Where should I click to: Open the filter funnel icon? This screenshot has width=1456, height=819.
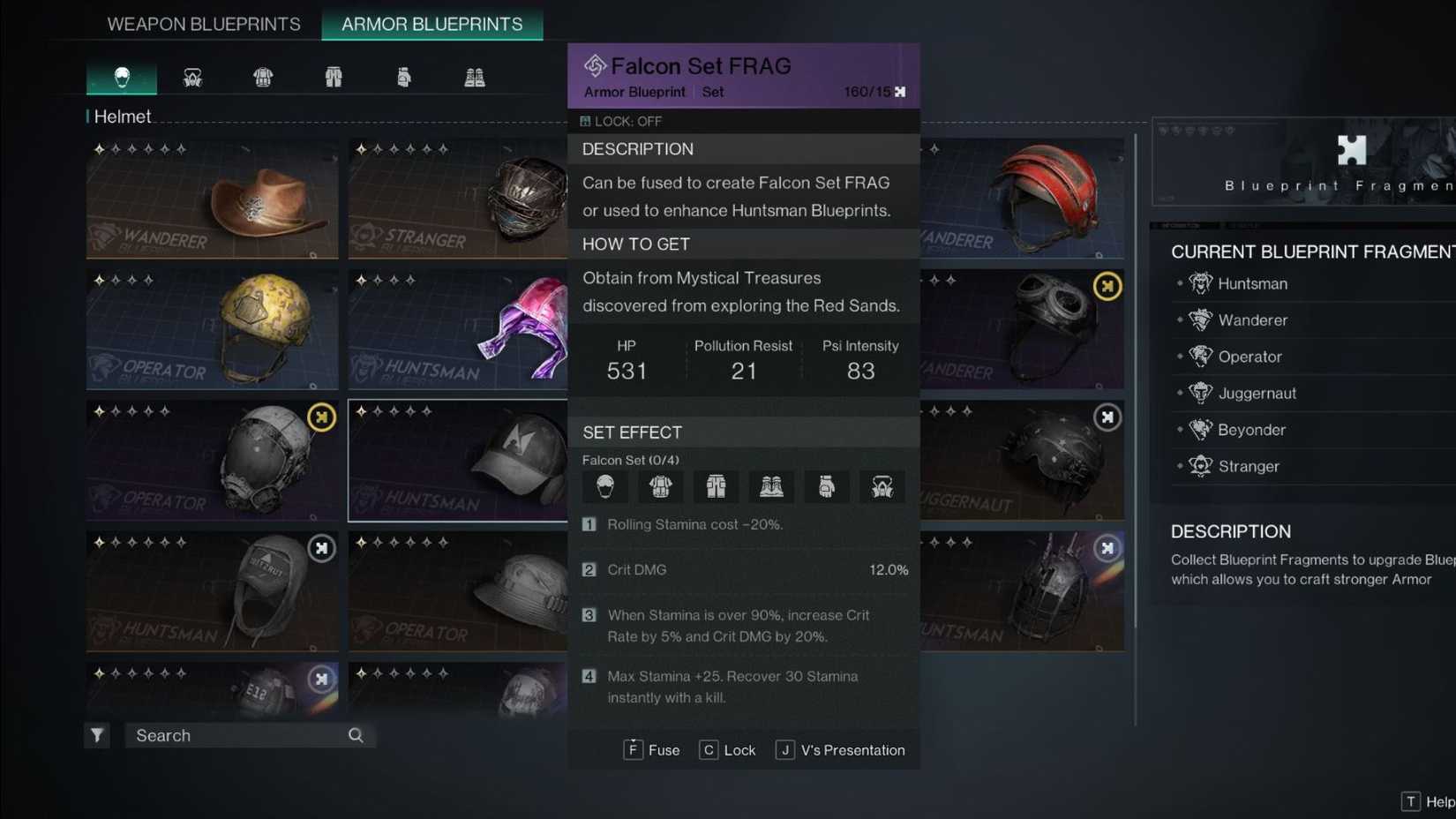pyautogui.click(x=97, y=735)
